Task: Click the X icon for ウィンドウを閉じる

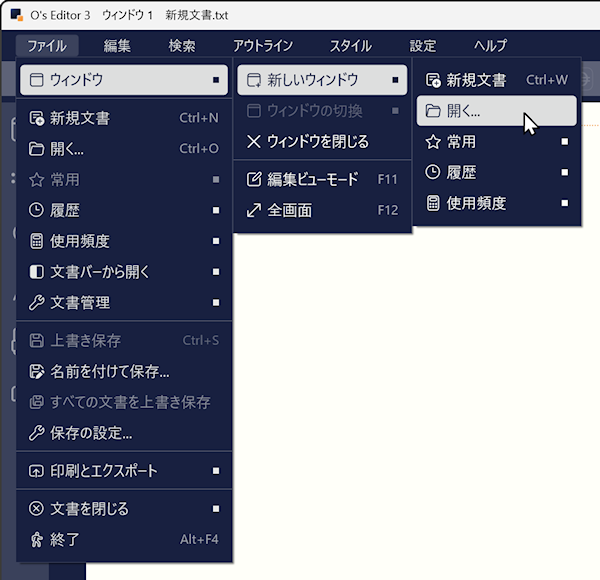Action: (253, 141)
